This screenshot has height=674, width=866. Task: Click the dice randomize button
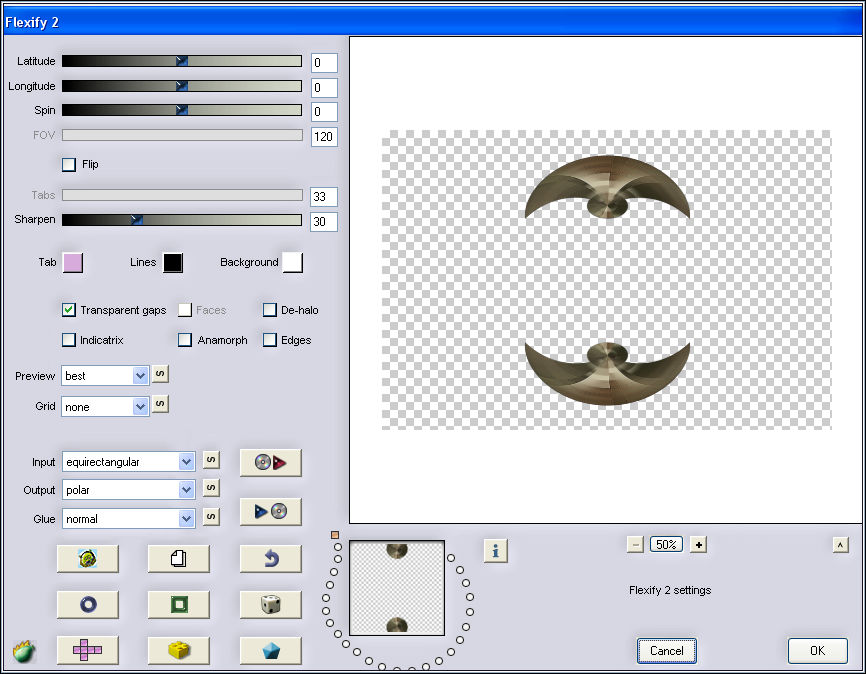tap(271, 604)
